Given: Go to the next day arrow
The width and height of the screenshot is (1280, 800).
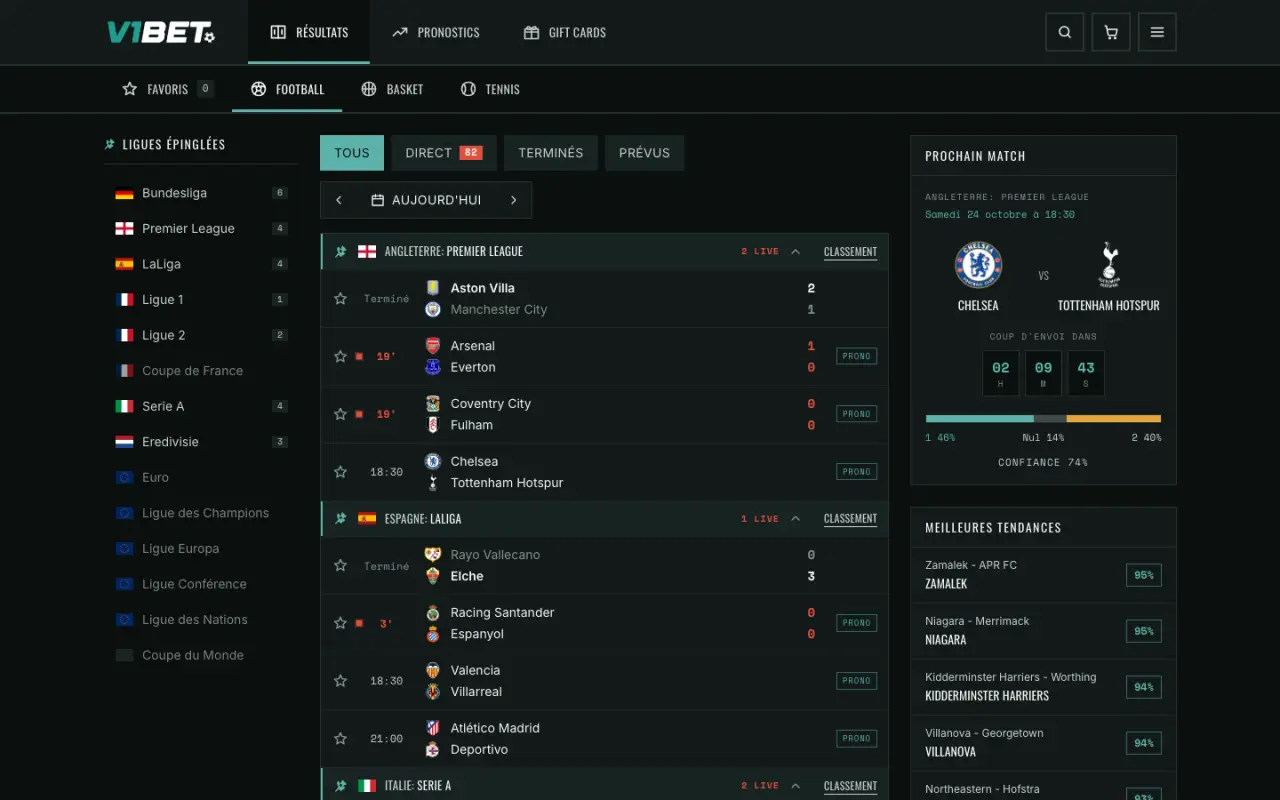Looking at the screenshot, I should [513, 200].
